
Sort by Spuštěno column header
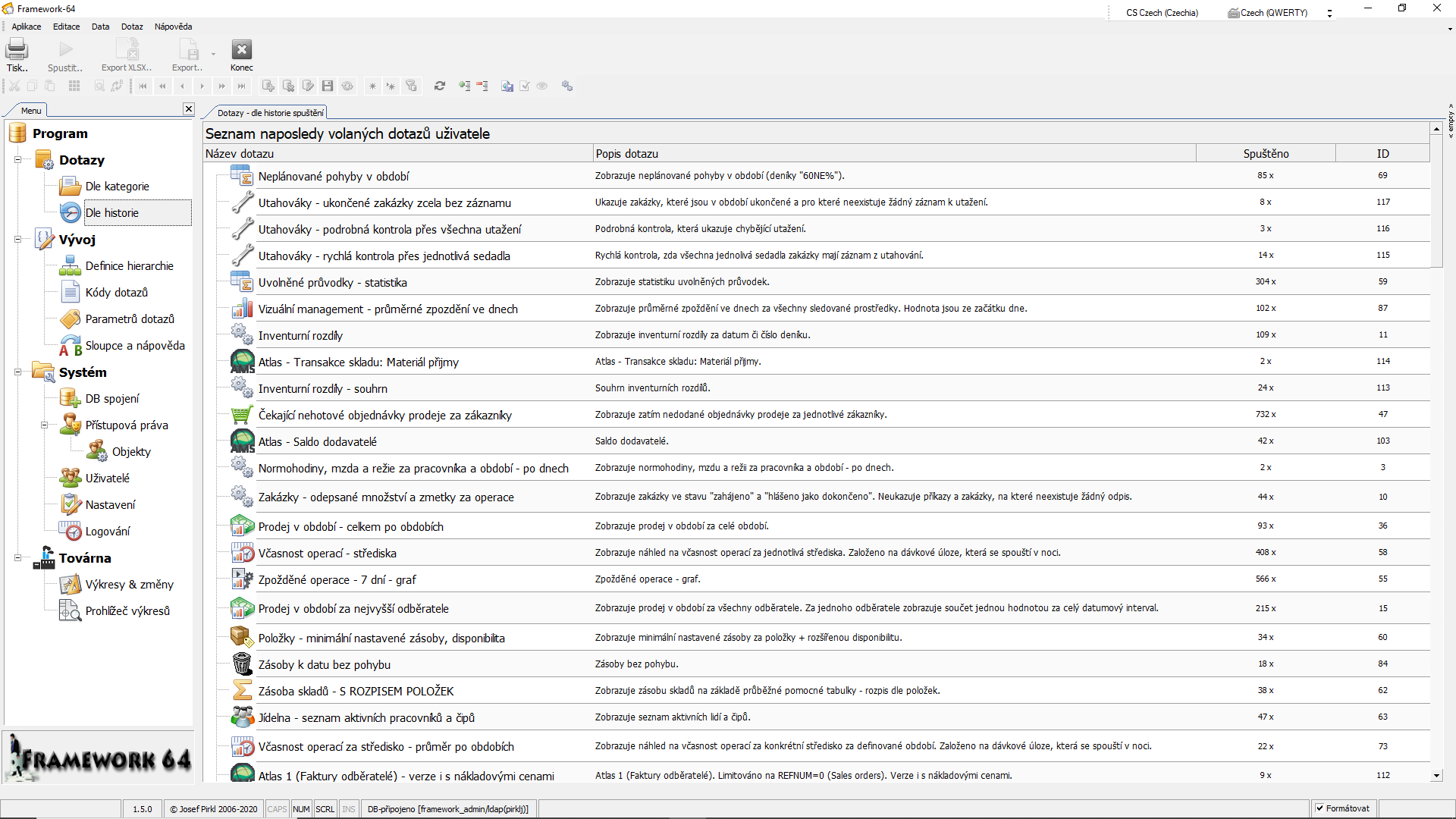(x=1266, y=153)
